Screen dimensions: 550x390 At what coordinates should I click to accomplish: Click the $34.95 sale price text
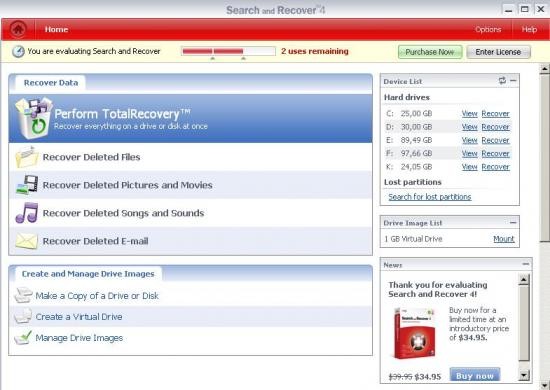[x=428, y=377]
